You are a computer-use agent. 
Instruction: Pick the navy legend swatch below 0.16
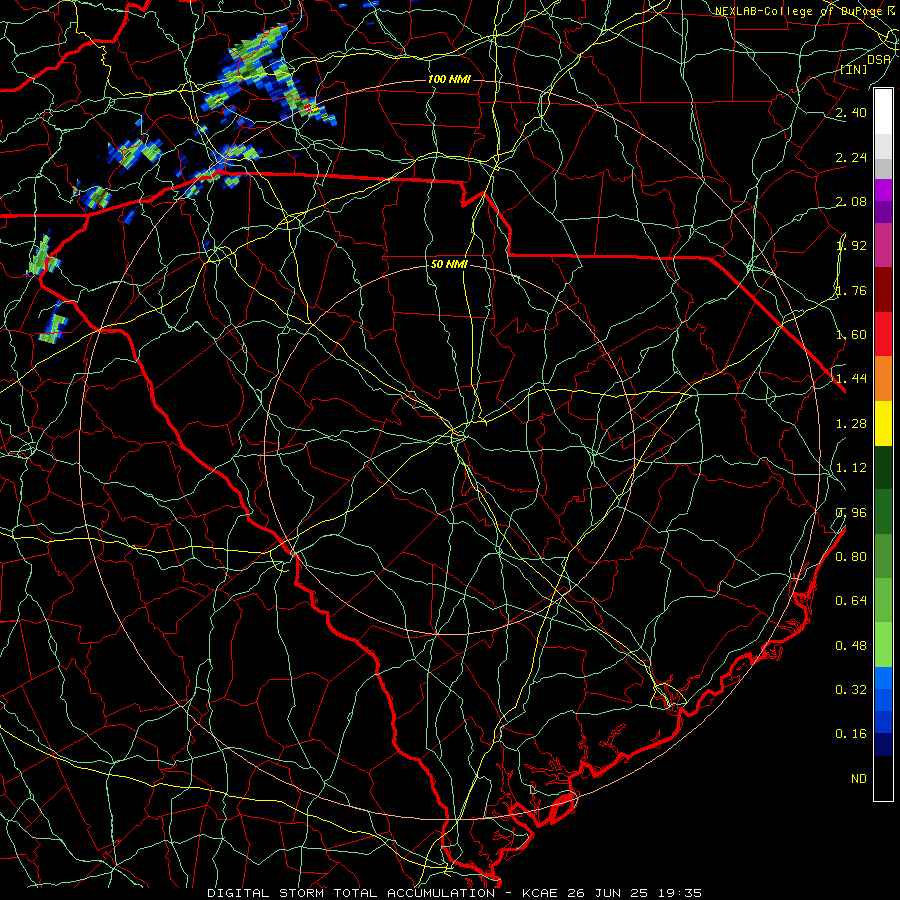coord(883,745)
